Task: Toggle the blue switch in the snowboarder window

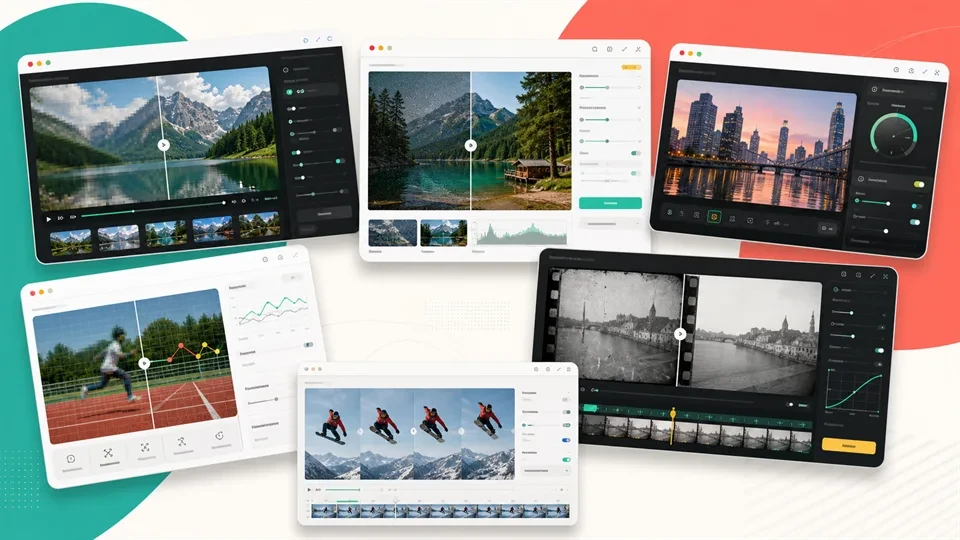Action: pyautogui.click(x=566, y=440)
